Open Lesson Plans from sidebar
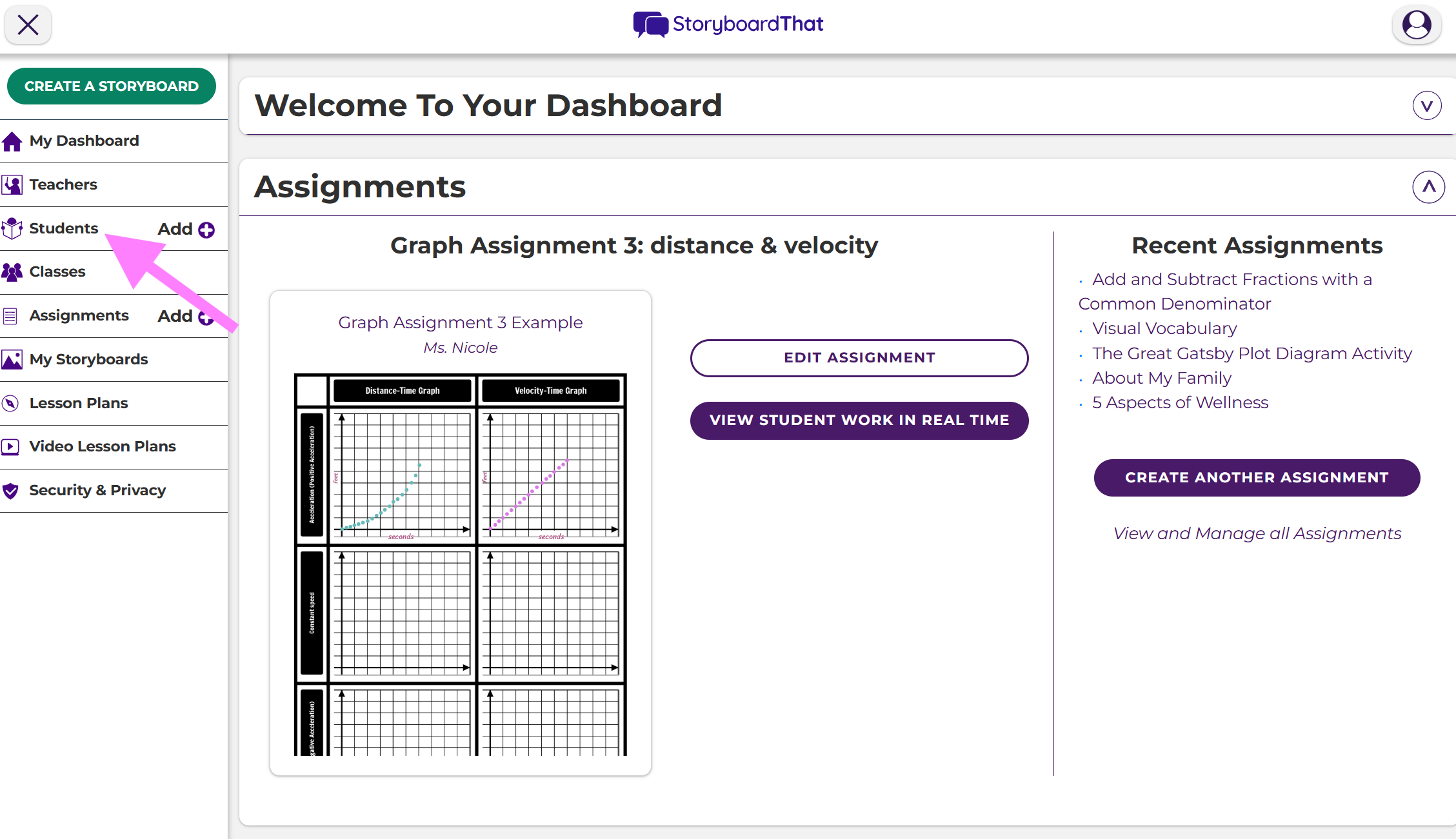1456x839 pixels. click(x=79, y=403)
